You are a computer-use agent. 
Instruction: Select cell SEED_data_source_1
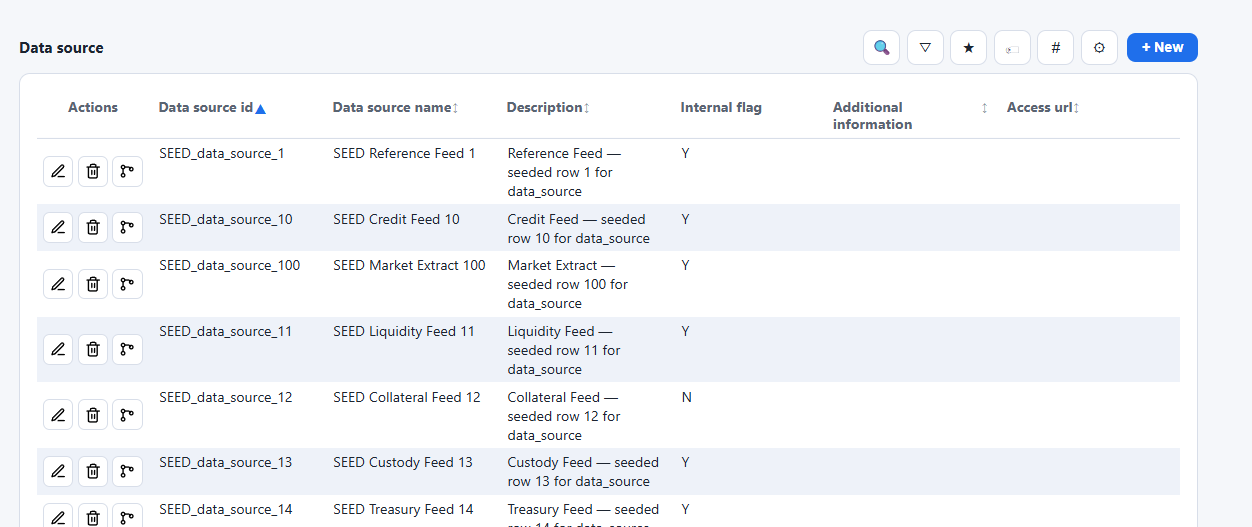point(222,154)
